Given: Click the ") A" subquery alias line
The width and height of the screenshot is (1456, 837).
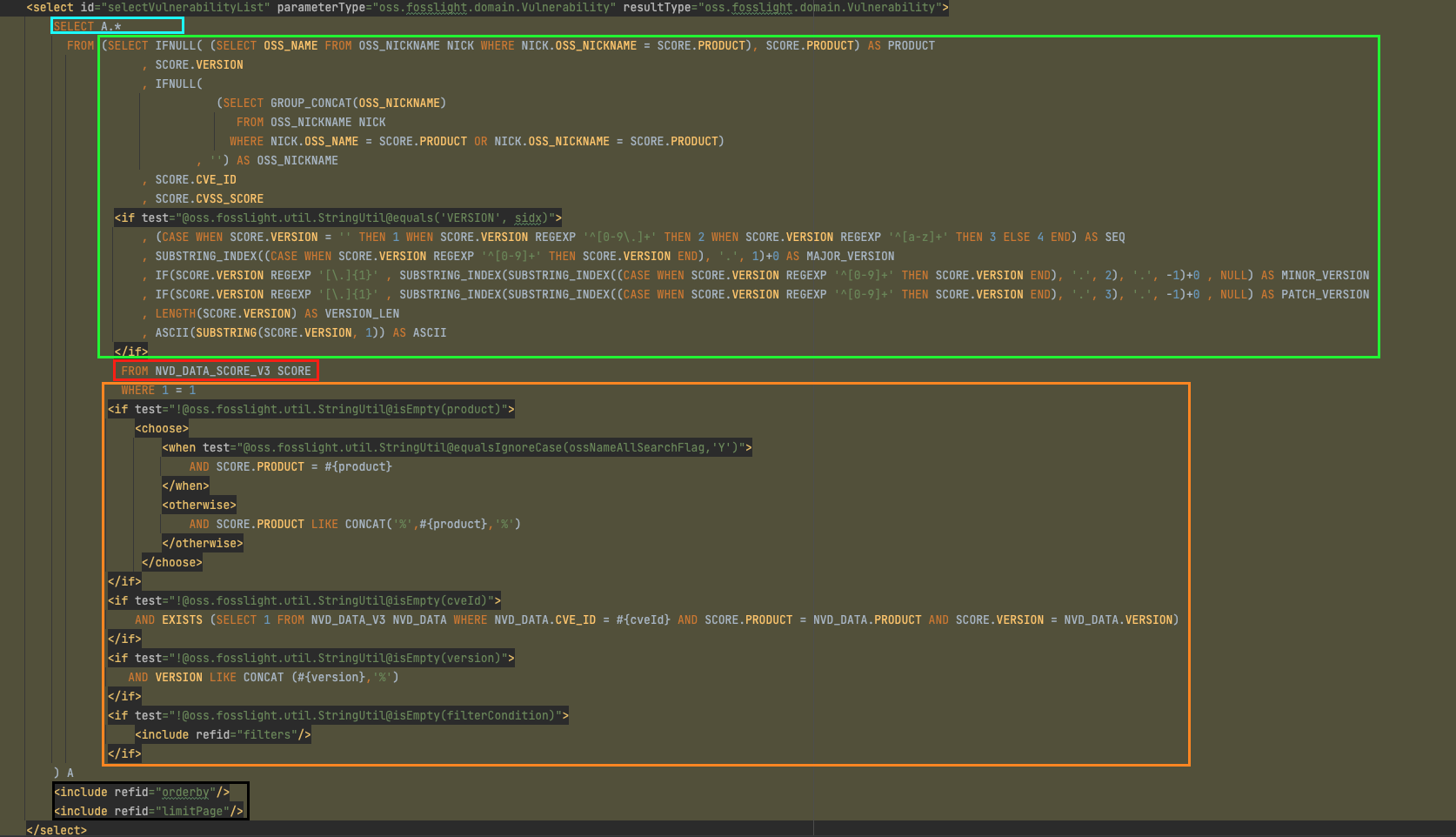Looking at the screenshot, I should click(63, 773).
